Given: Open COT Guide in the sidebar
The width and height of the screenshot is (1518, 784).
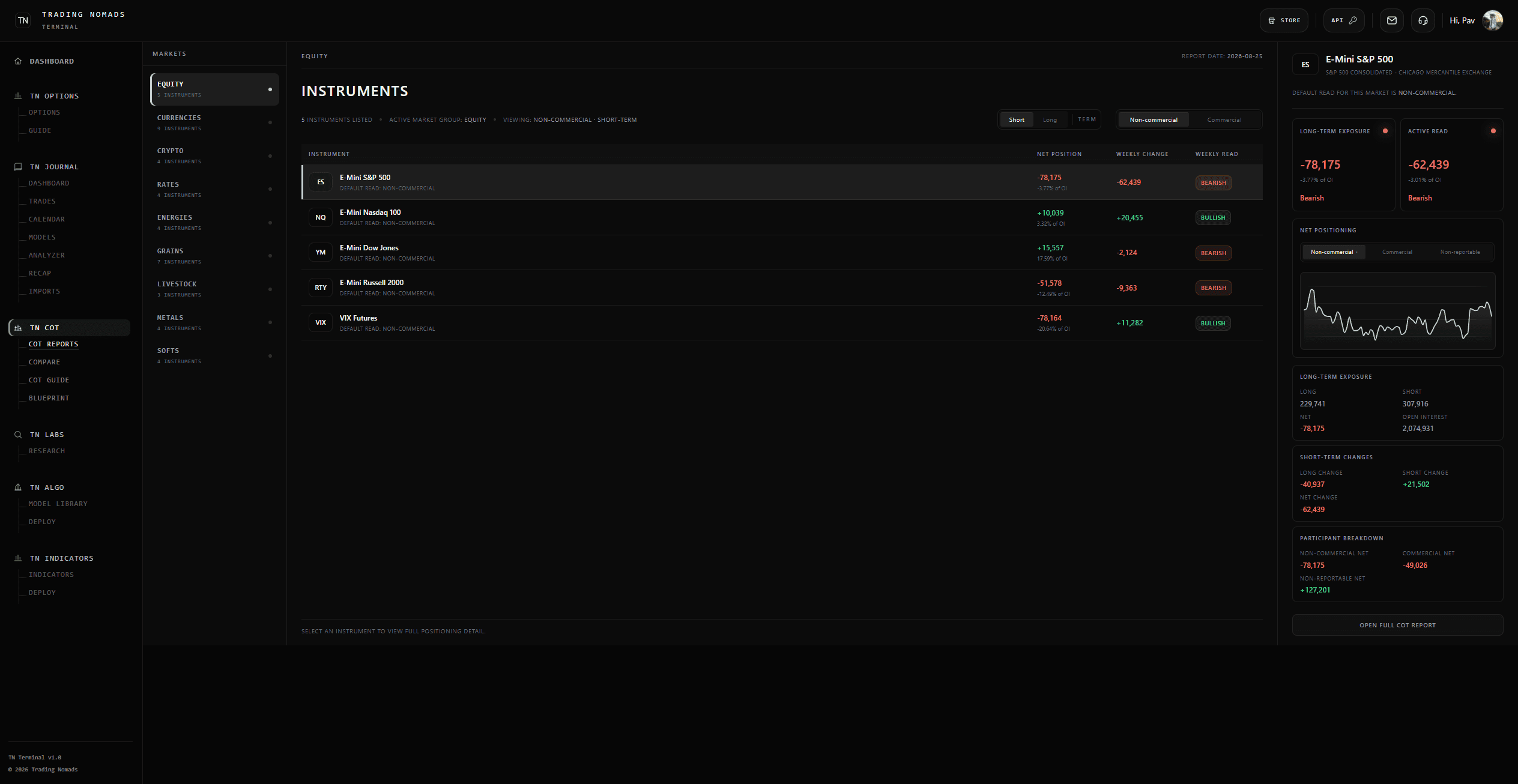Looking at the screenshot, I should click(49, 380).
